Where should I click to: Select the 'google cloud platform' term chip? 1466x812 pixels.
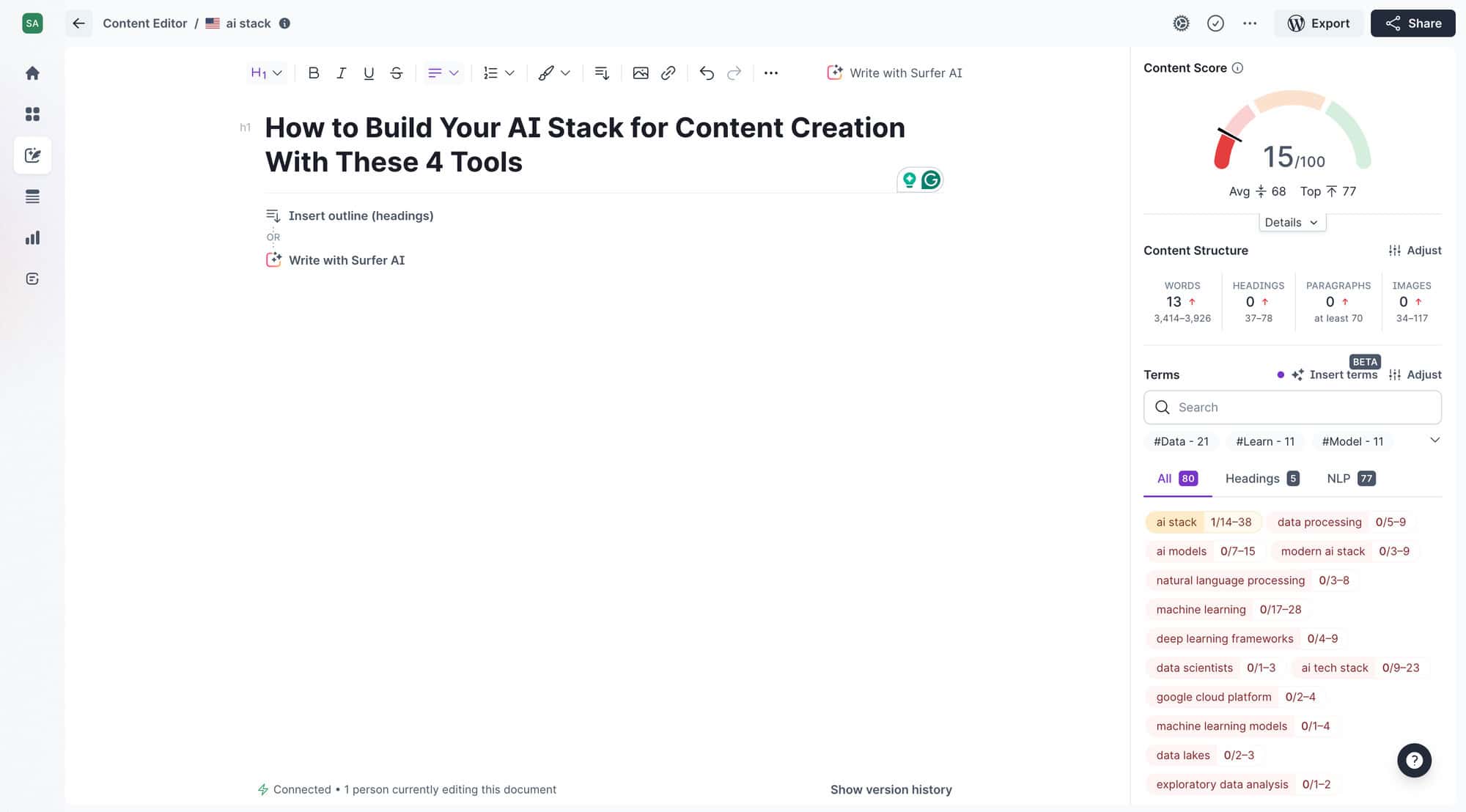coord(1235,697)
